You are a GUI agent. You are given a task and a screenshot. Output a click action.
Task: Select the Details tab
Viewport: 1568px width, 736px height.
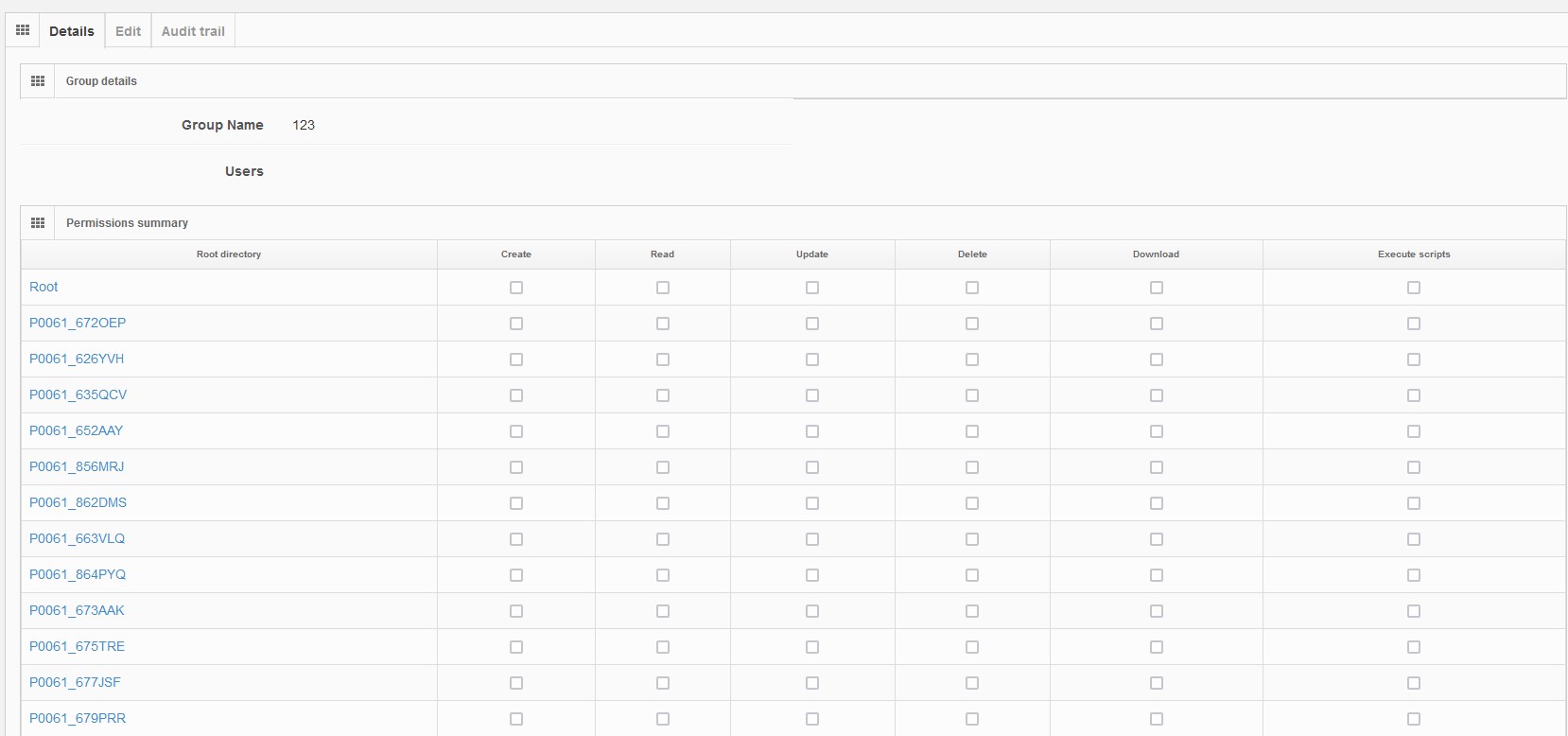point(72,31)
